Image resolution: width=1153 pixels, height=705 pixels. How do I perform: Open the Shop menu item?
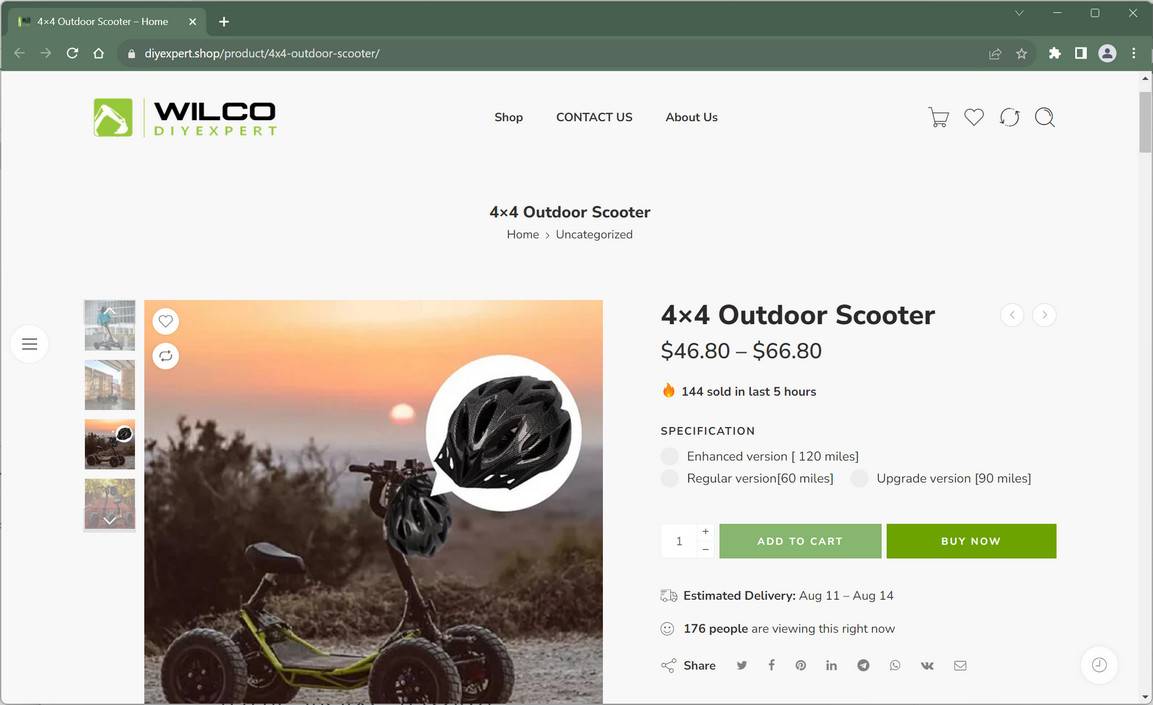pos(508,118)
